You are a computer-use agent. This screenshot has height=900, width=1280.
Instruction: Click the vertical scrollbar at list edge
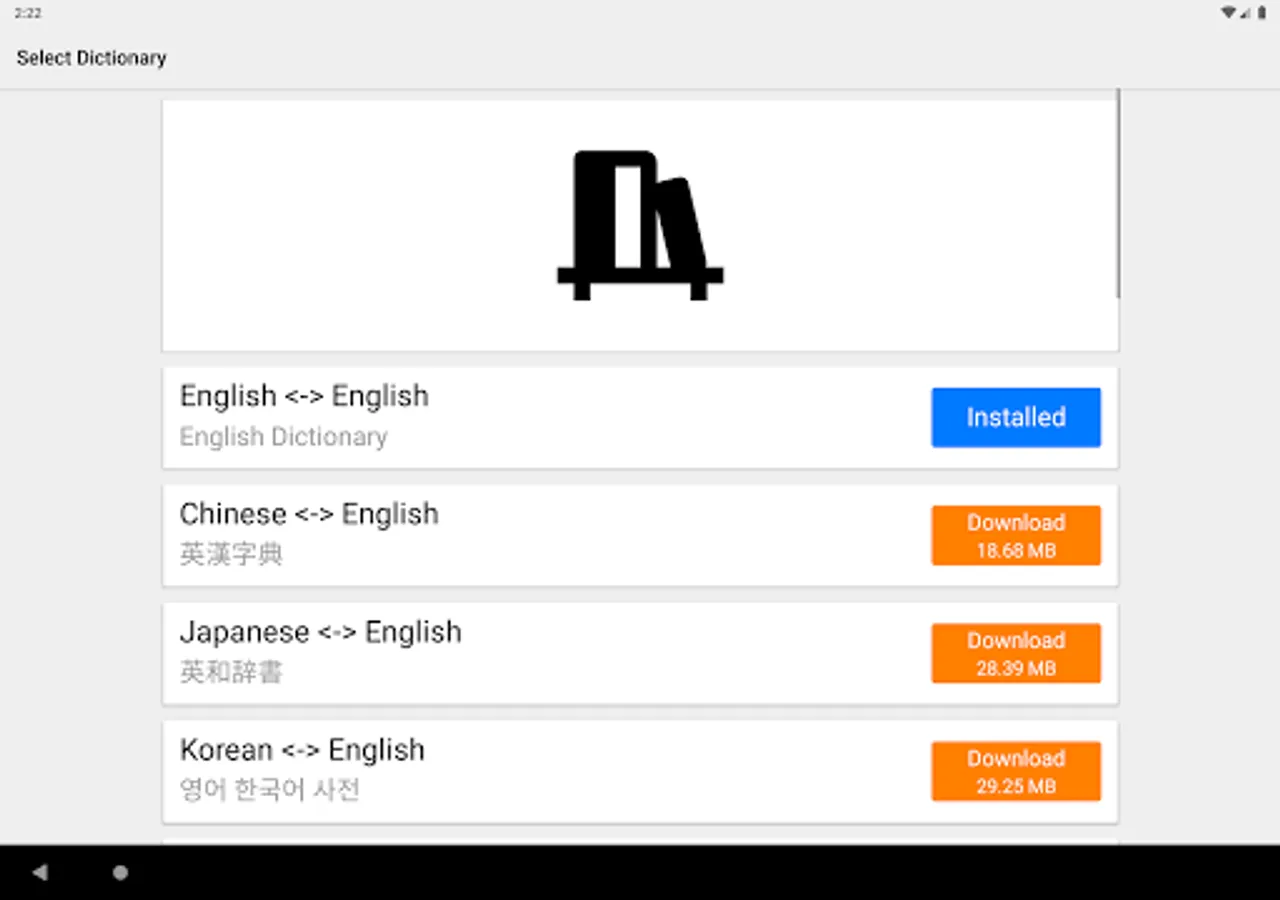[1118, 194]
